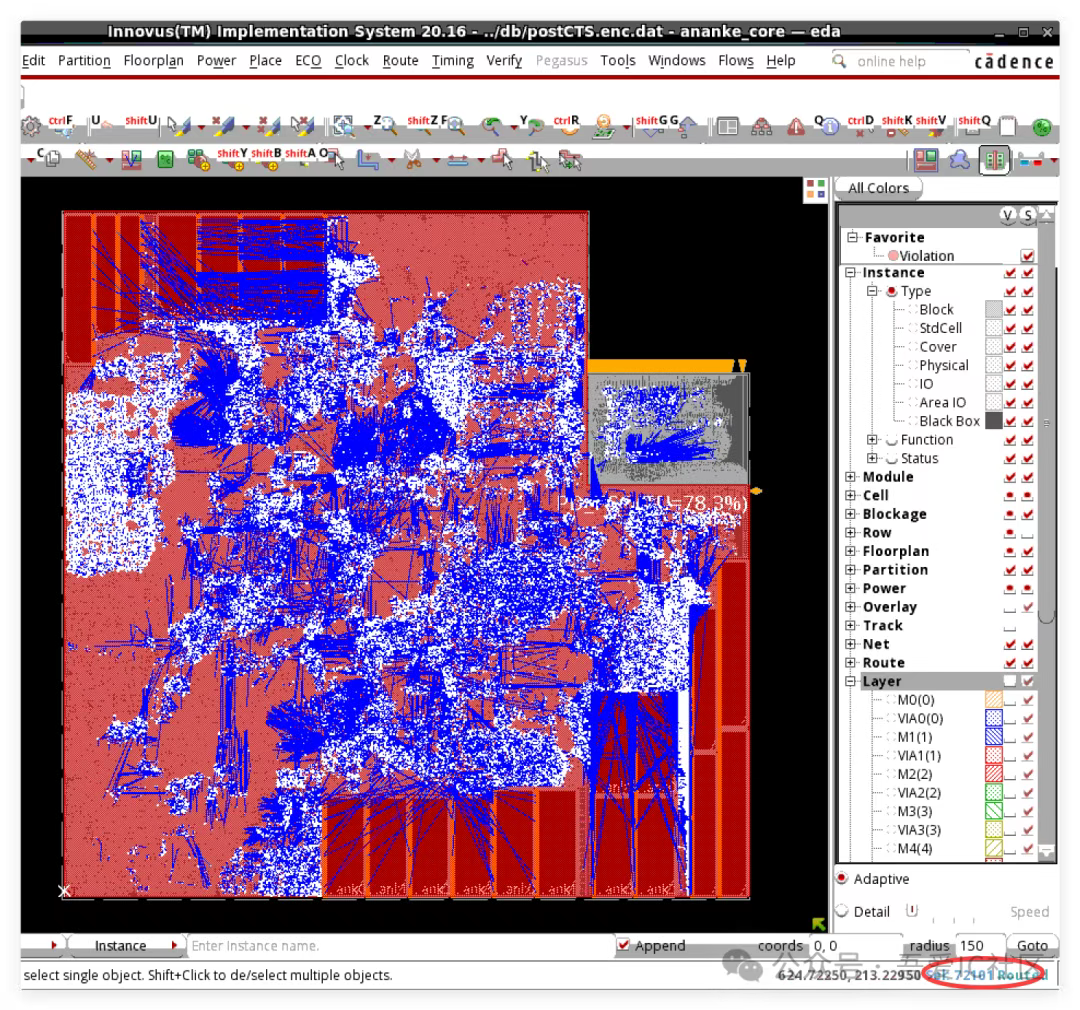Click the Redraw (Ctrl R) icon

pos(568,125)
